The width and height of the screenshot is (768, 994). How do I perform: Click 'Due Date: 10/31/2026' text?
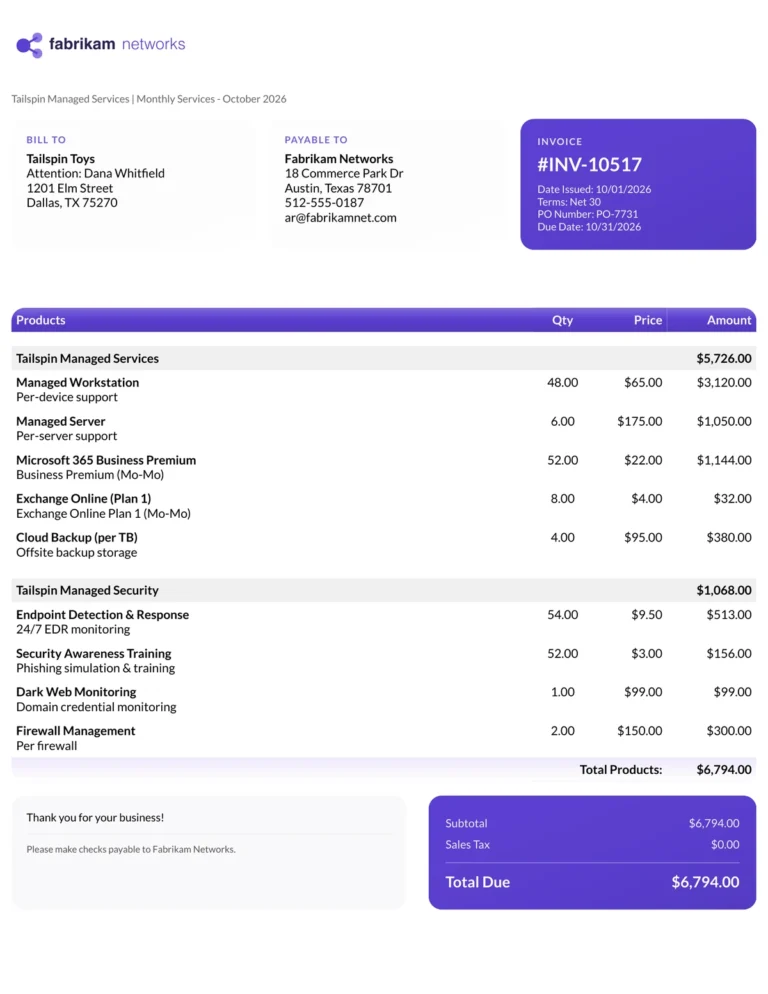point(589,227)
